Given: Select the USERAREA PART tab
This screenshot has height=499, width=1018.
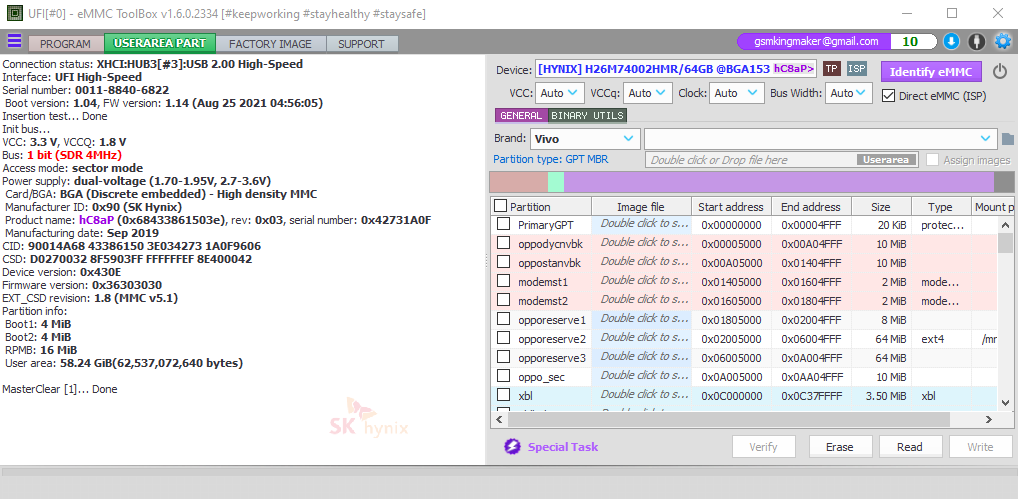Looking at the screenshot, I should tap(160, 43).
